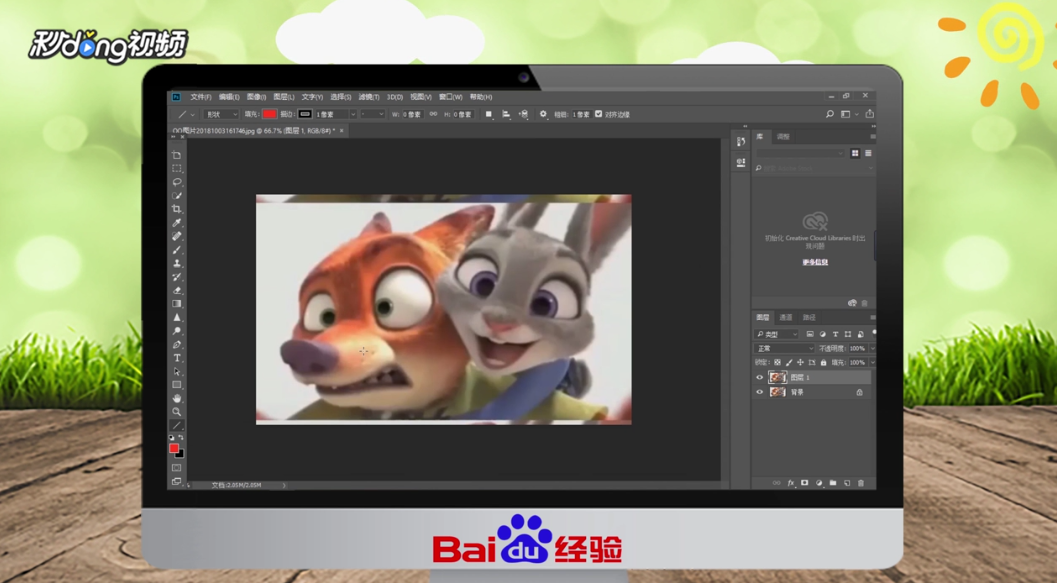Viewport: 1057px width, 583px height.
Task: Create a new layer group
Action: tap(833, 483)
